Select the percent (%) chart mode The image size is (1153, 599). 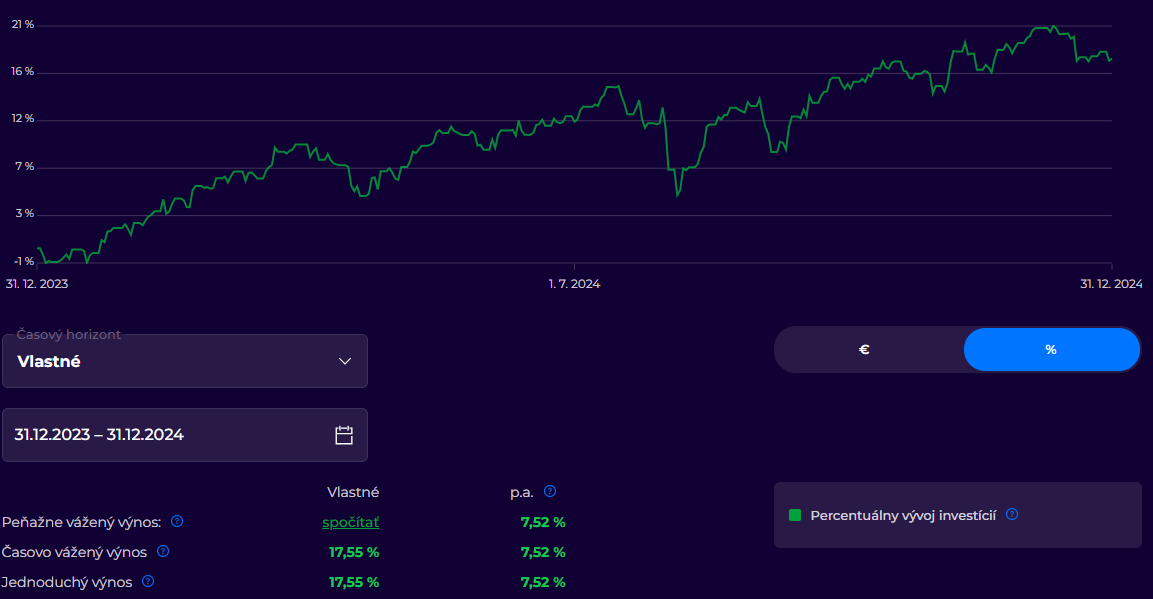point(1052,350)
